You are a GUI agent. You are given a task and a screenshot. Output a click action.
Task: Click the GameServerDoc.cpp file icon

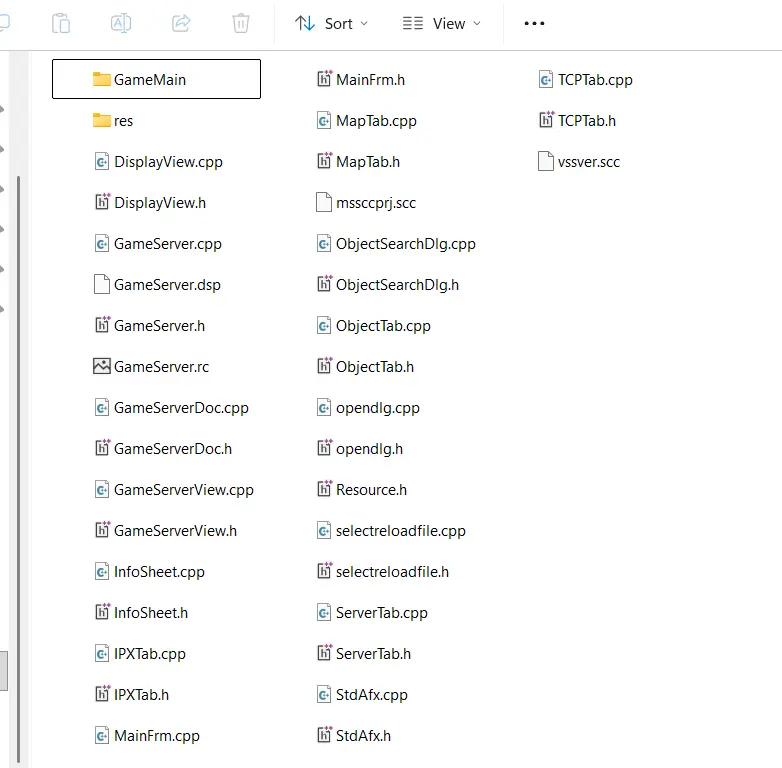102,407
